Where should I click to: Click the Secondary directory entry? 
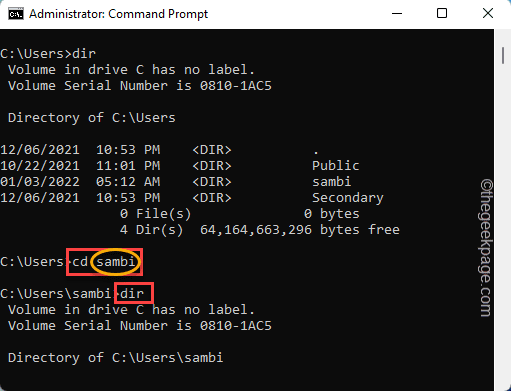tap(348, 198)
